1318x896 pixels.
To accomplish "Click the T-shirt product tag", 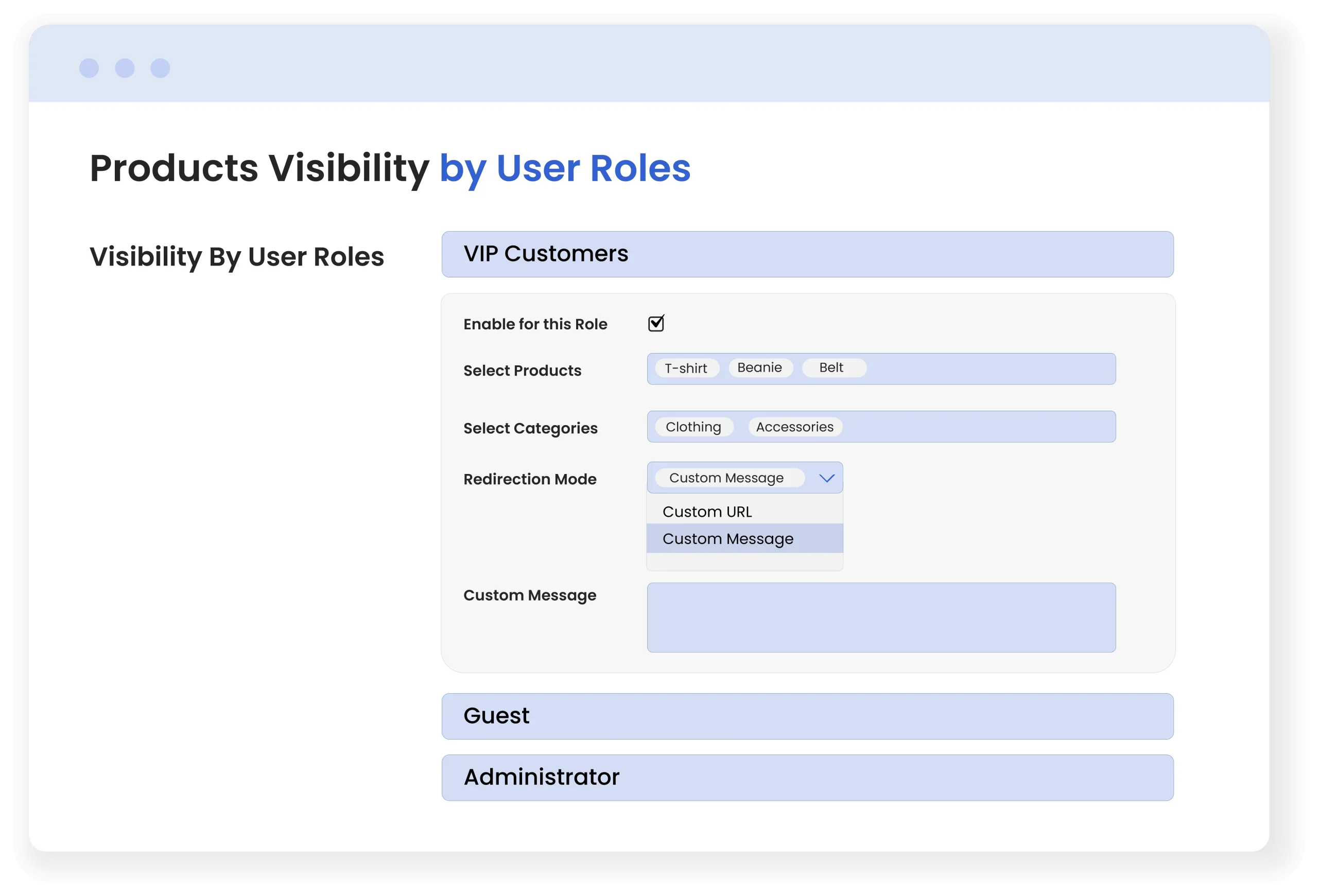I will [x=686, y=368].
